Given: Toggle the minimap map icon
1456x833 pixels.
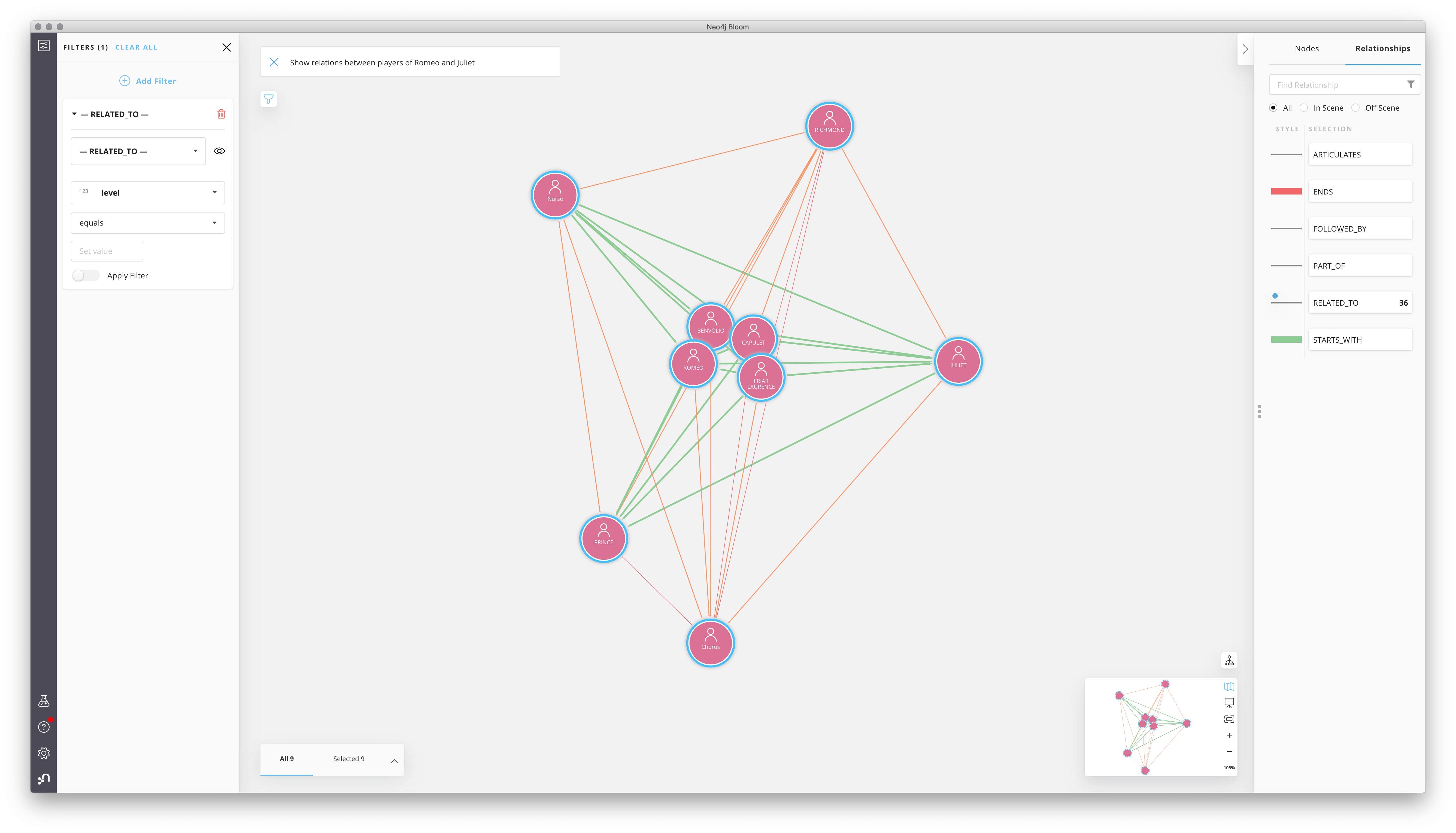Looking at the screenshot, I should click(x=1229, y=686).
